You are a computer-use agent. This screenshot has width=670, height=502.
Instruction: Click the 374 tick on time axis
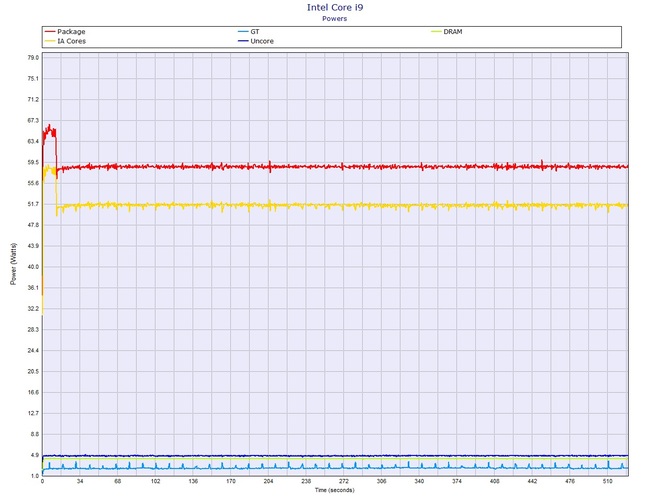coord(457,481)
